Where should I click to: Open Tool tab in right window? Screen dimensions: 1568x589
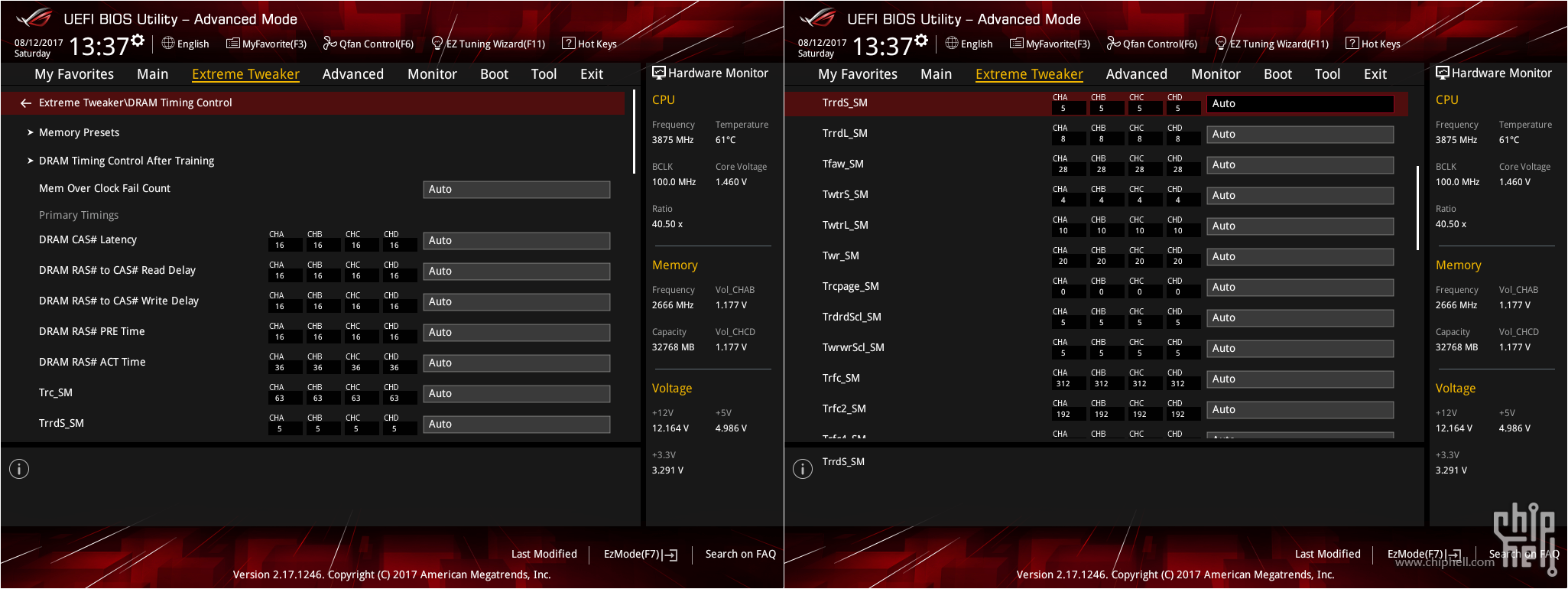pyautogui.click(x=1327, y=74)
